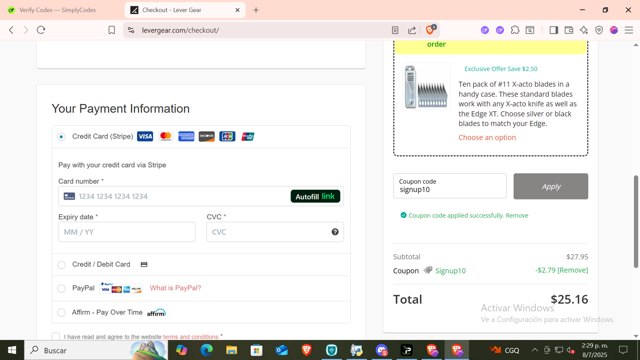The image size is (640, 360).
Task: Open the terms and conditions link
Action: (x=190, y=337)
